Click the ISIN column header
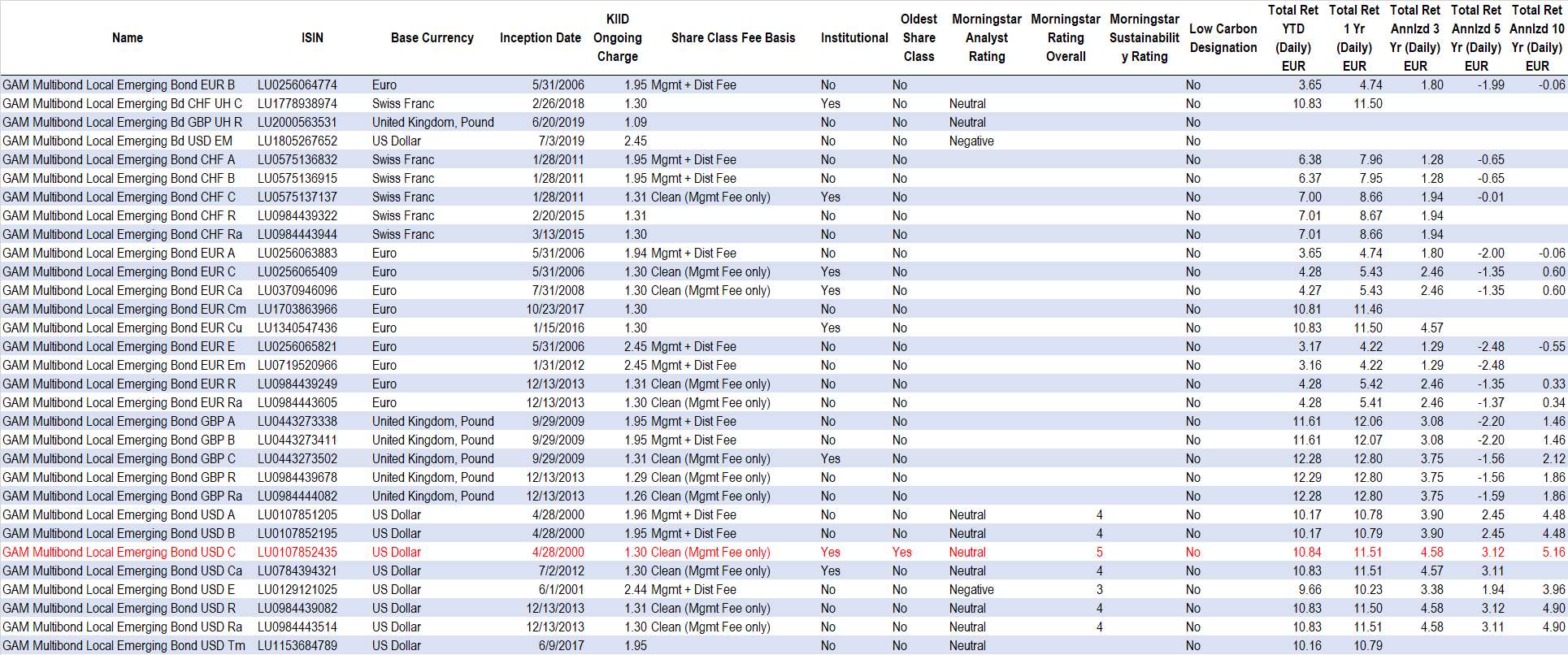 (312, 38)
